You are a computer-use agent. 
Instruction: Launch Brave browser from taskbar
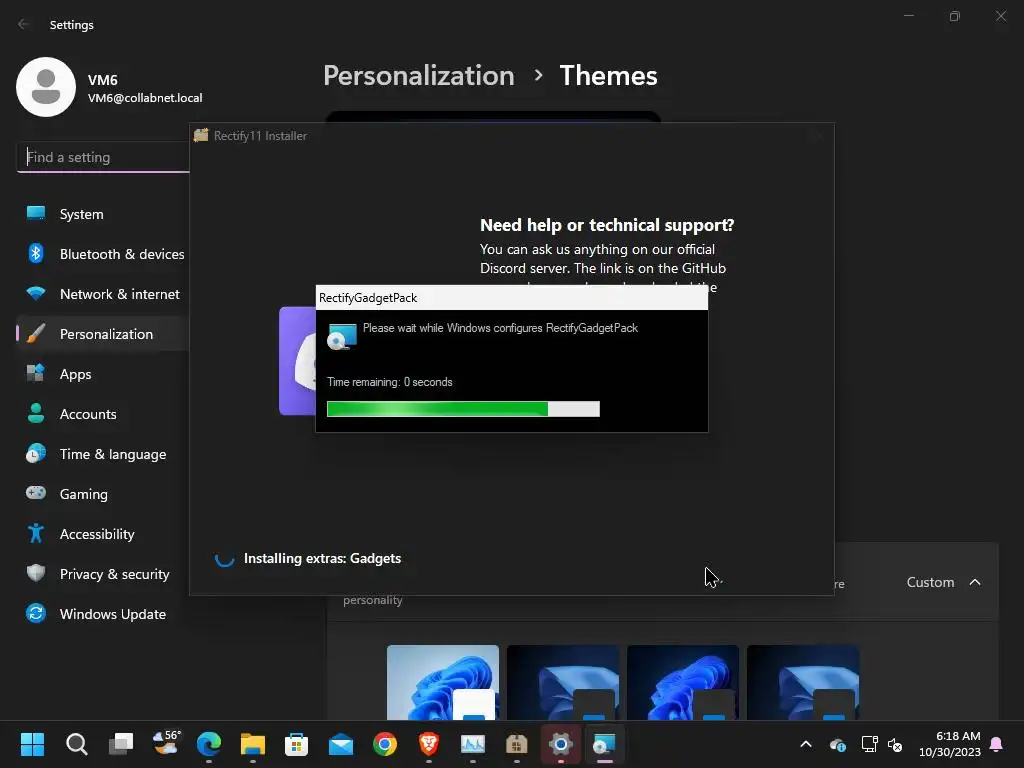click(x=428, y=744)
